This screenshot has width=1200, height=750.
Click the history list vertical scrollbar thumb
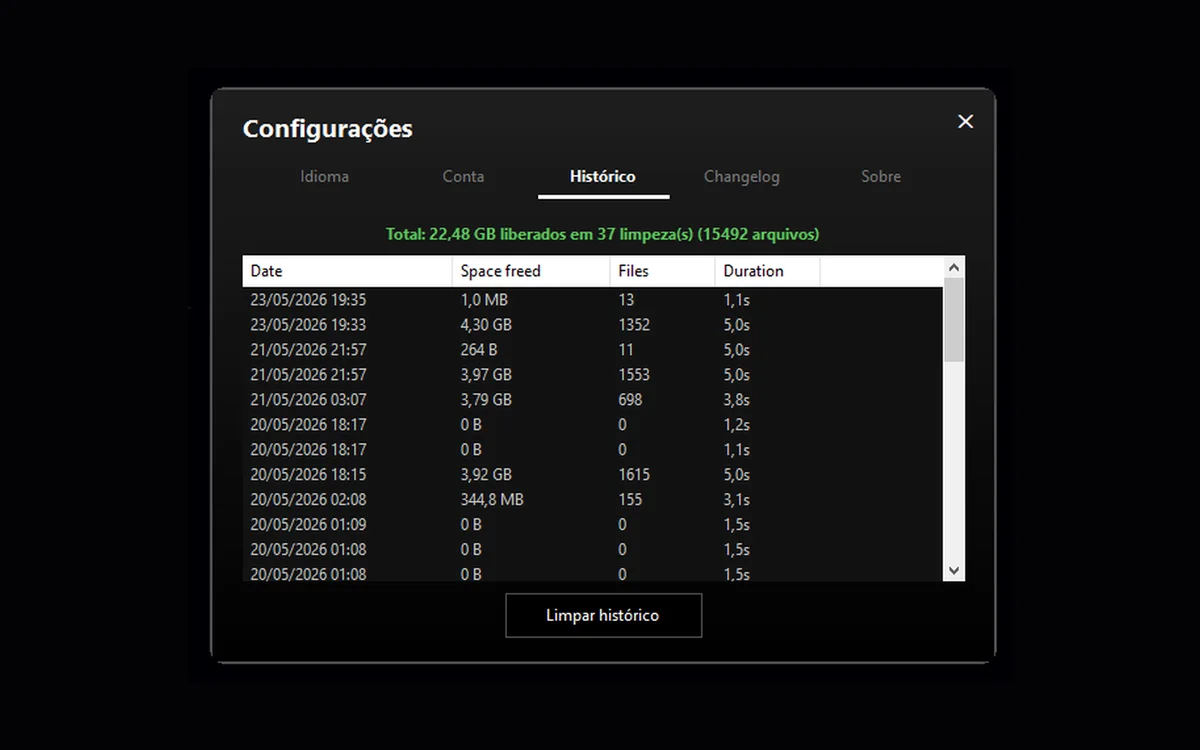coord(954,320)
